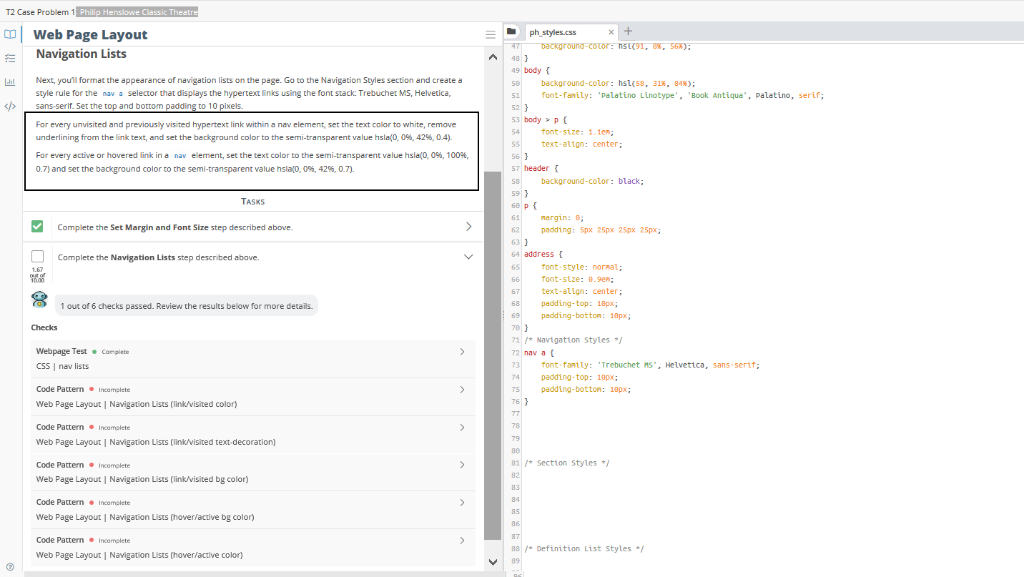The width and height of the screenshot is (1024, 577).
Task: Click the 'header {' selector line
Action: click(x=541, y=168)
